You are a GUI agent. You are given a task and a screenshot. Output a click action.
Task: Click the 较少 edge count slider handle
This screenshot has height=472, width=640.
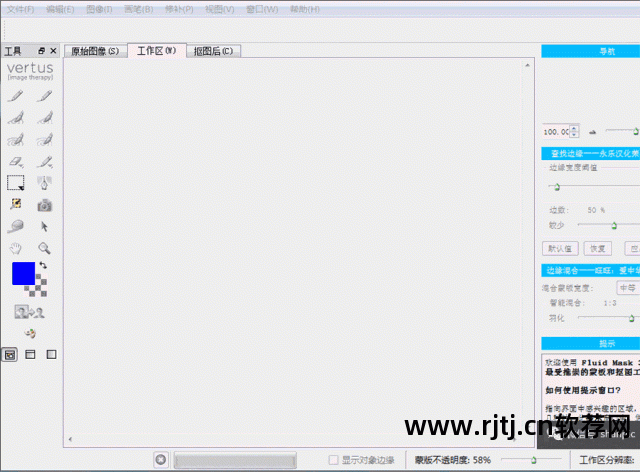pyautogui.click(x=614, y=225)
